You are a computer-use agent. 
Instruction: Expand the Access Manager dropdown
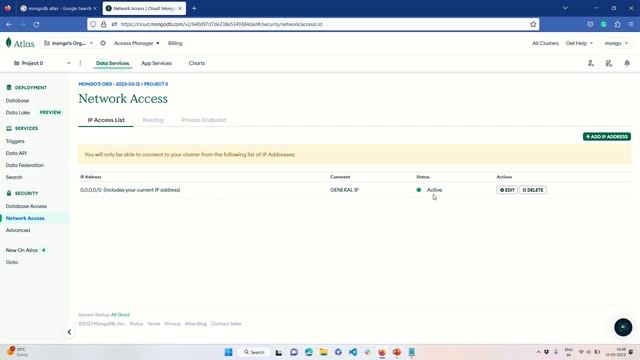coord(137,43)
